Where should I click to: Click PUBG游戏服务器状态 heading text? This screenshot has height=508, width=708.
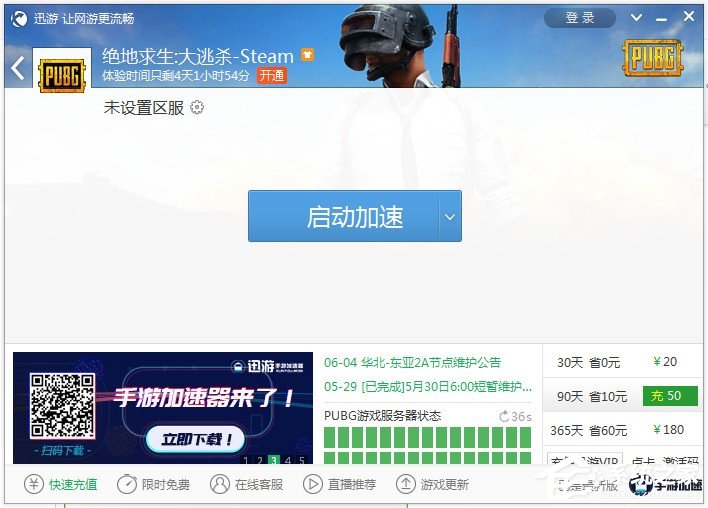coord(382,416)
